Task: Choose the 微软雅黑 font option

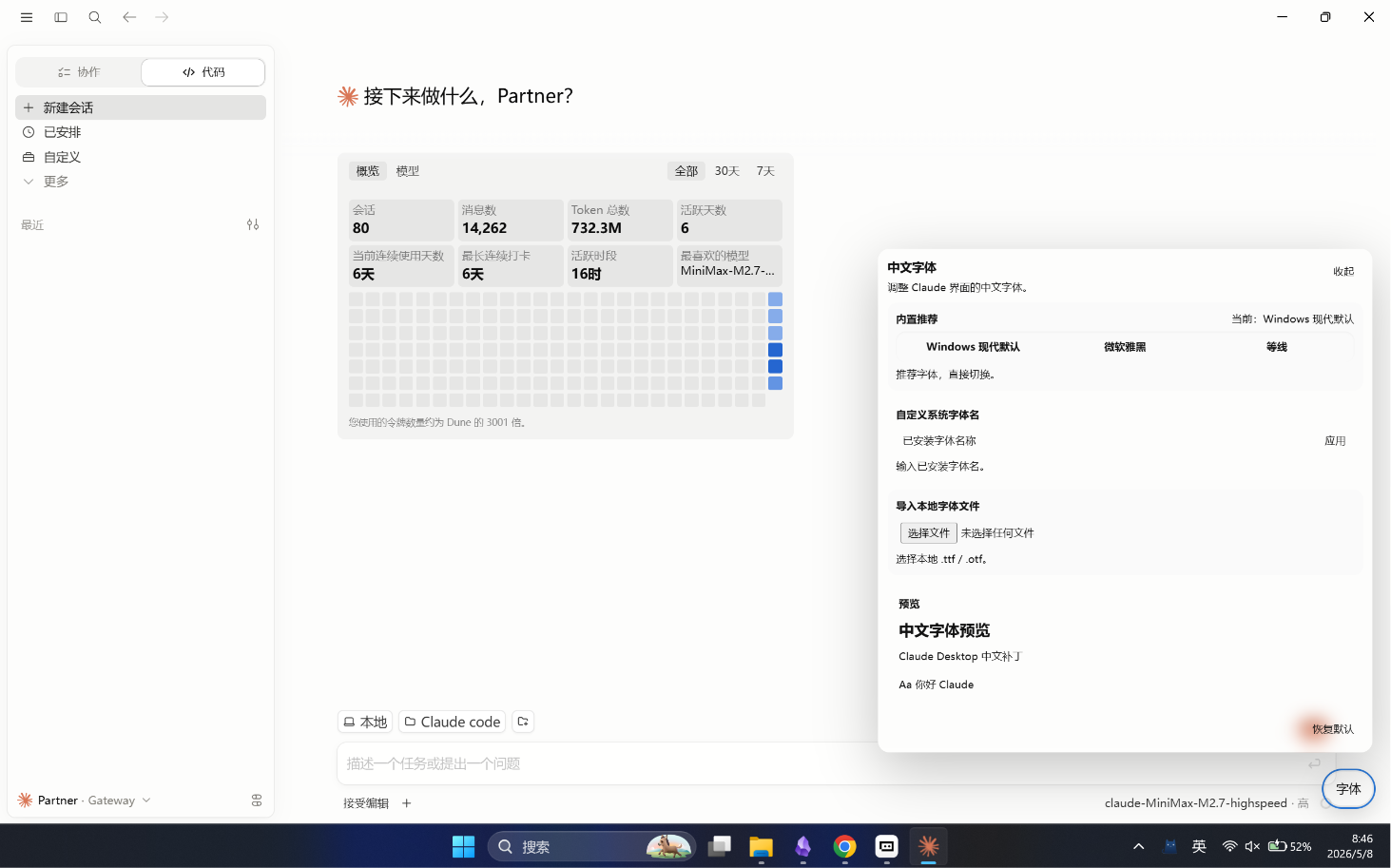Action: 1125,347
